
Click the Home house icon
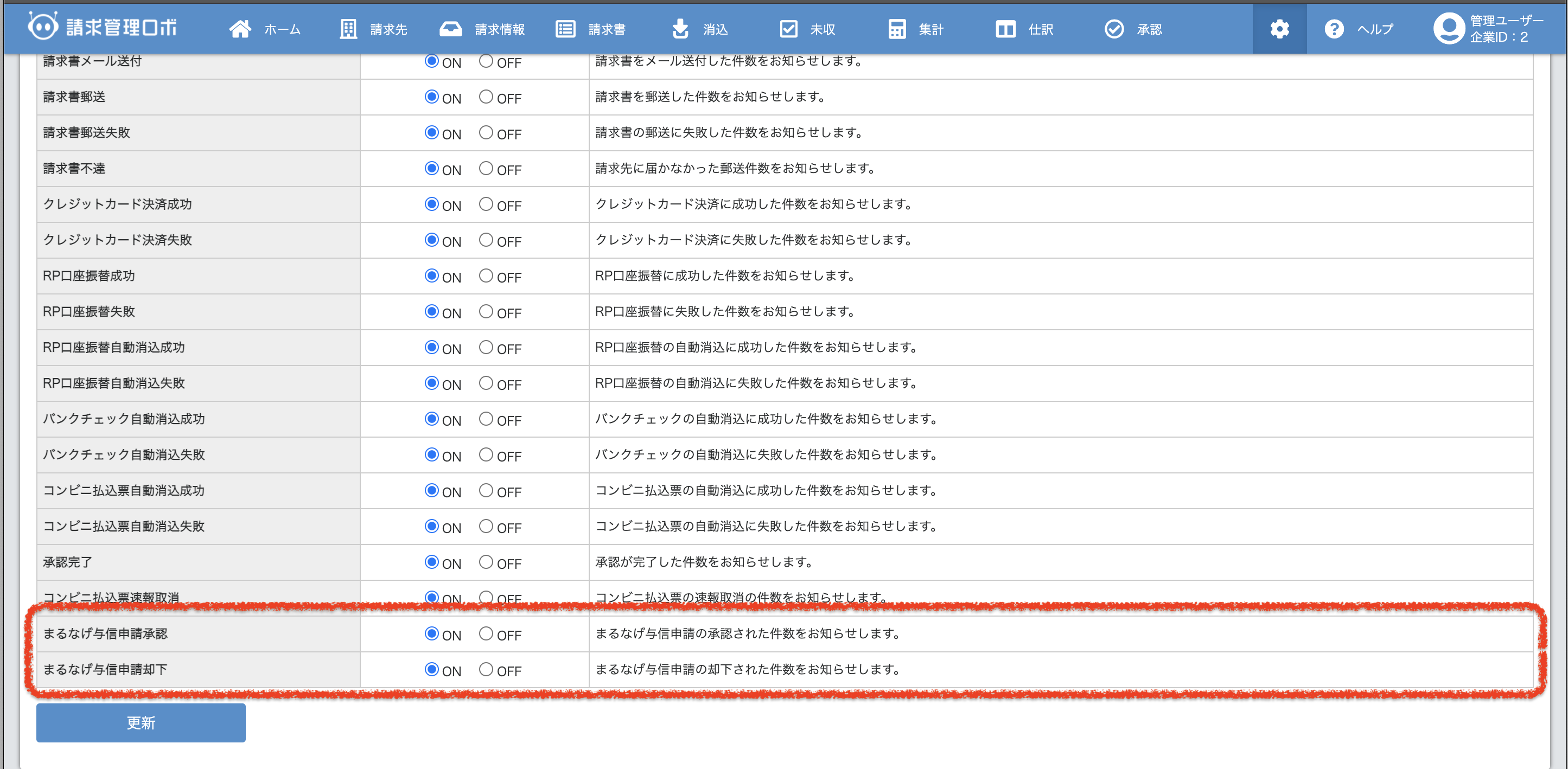240,29
